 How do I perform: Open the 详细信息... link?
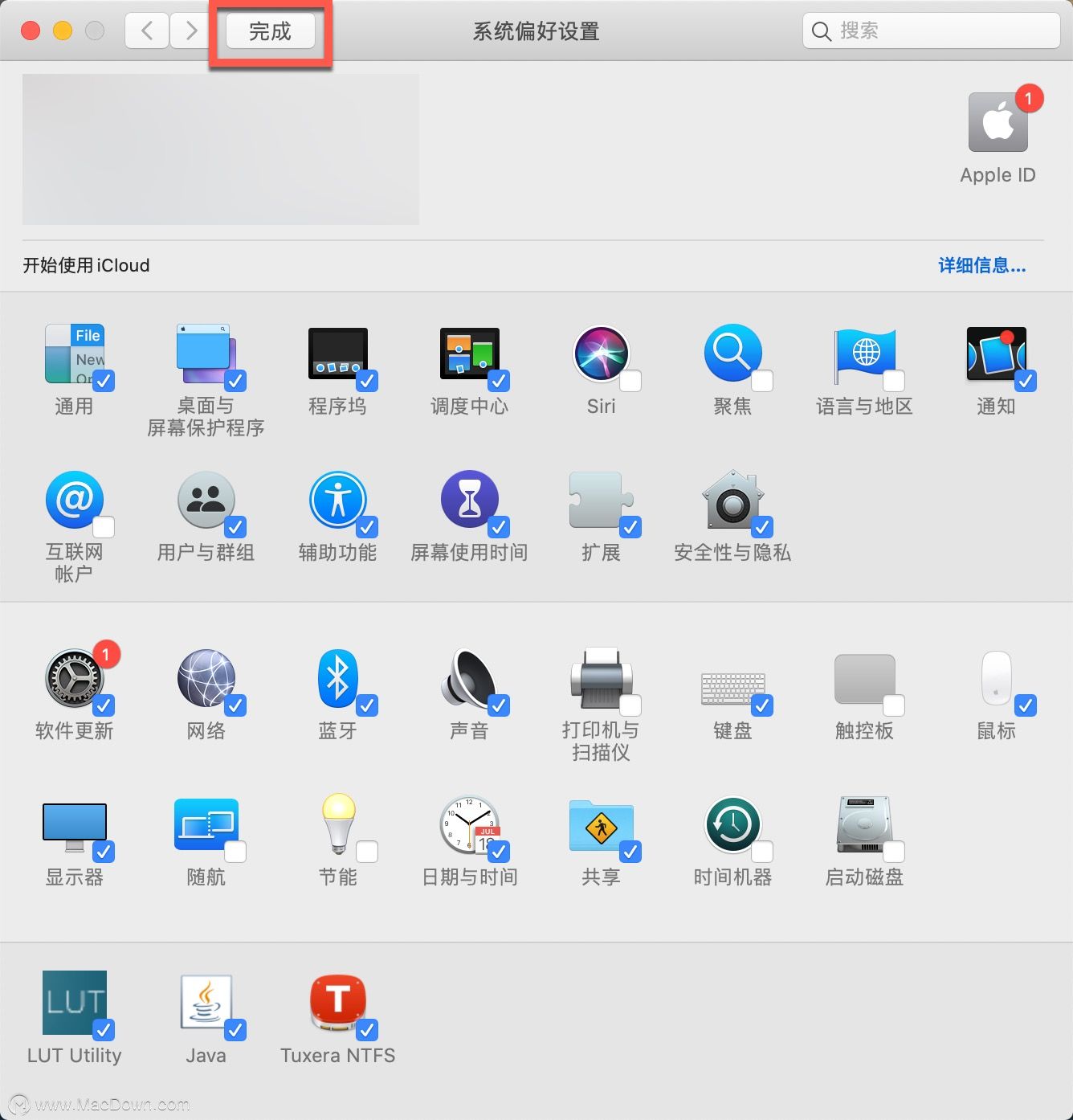pos(982,265)
